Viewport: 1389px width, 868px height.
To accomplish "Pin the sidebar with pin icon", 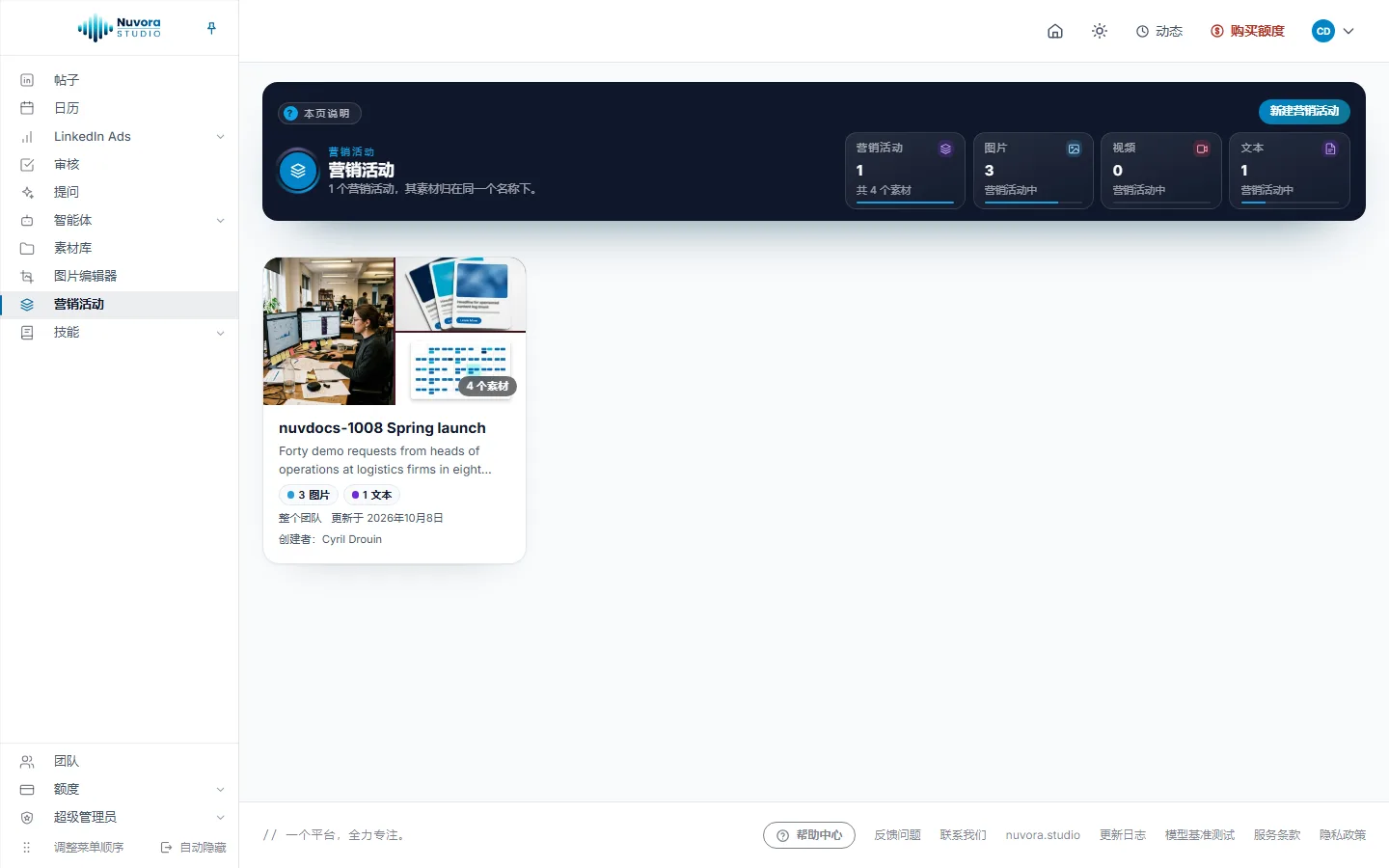I will coord(211,28).
